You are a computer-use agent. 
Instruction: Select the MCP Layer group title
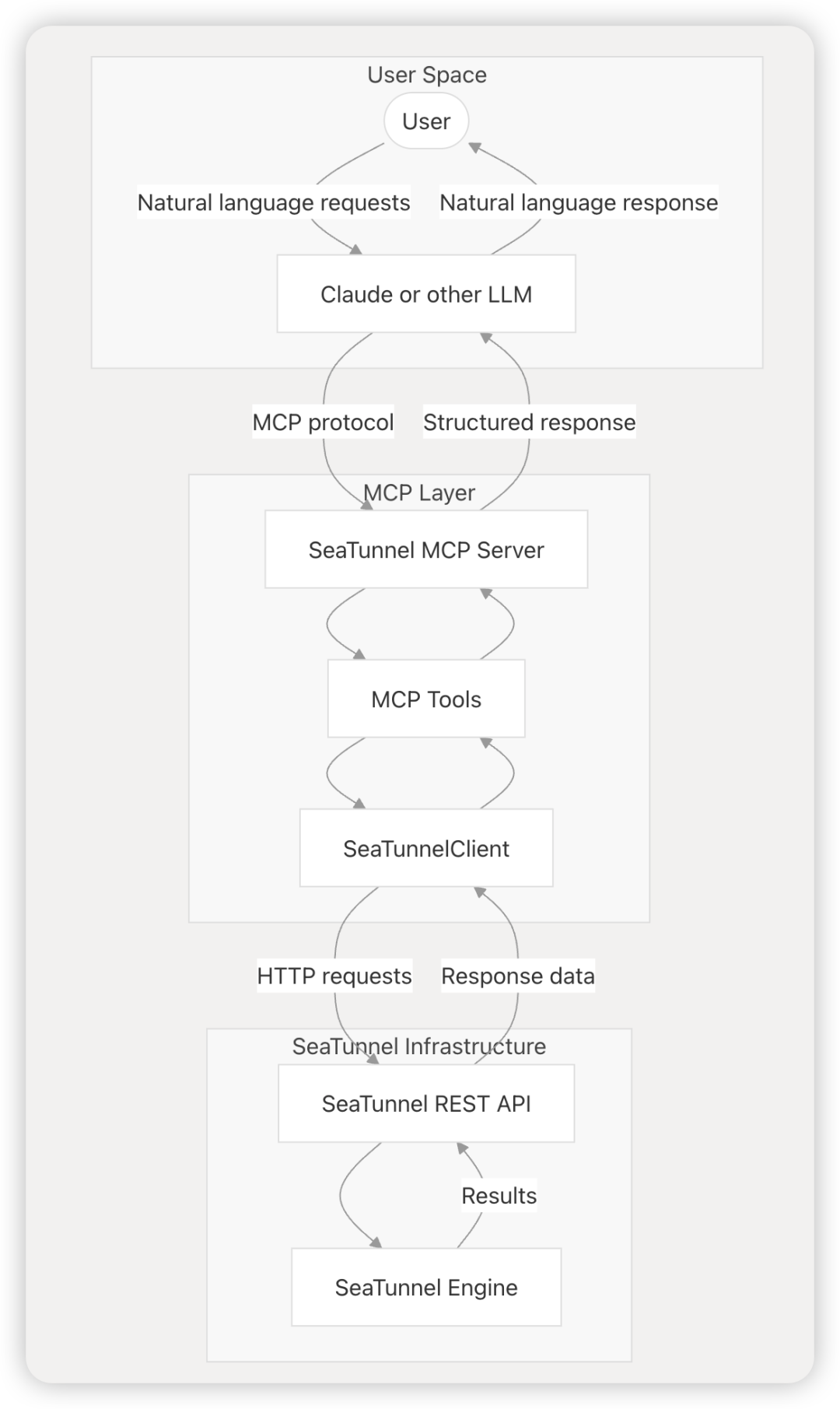(419, 492)
